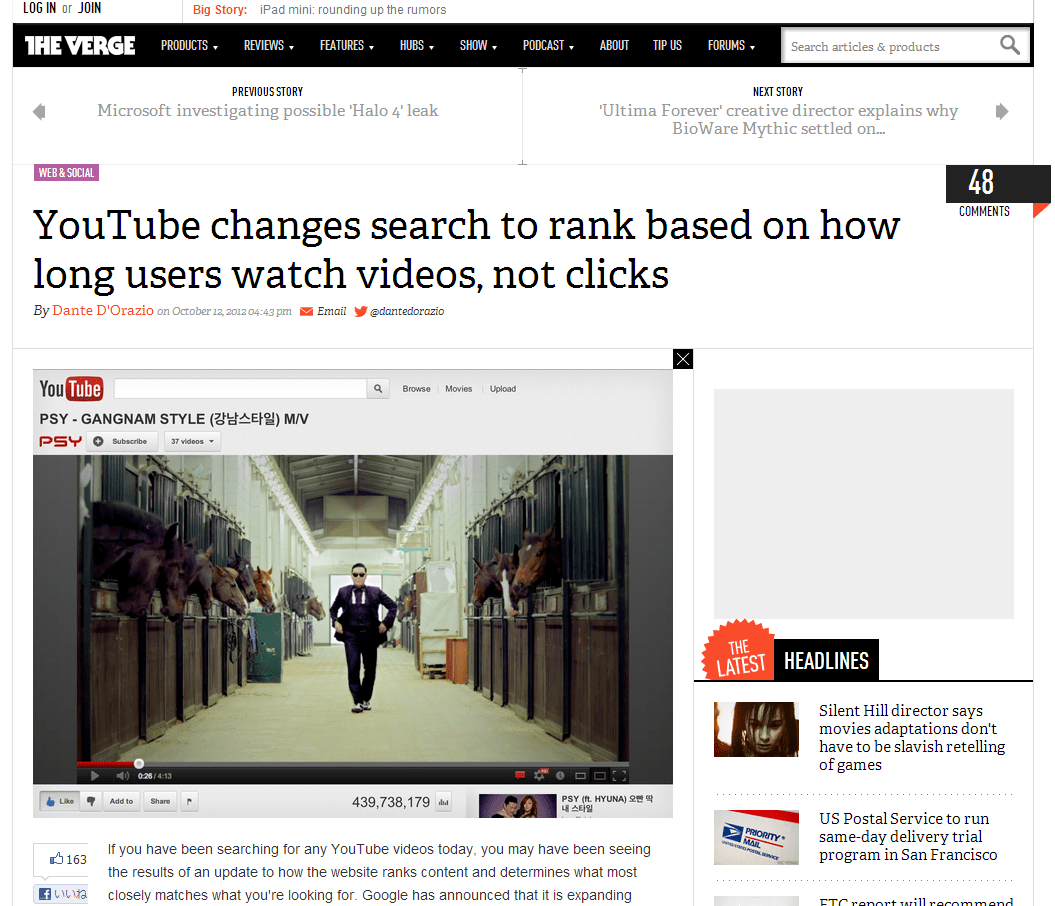This screenshot has width=1055, height=906.
Task: Click the search magnifier icon in header
Action: click(1009, 45)
